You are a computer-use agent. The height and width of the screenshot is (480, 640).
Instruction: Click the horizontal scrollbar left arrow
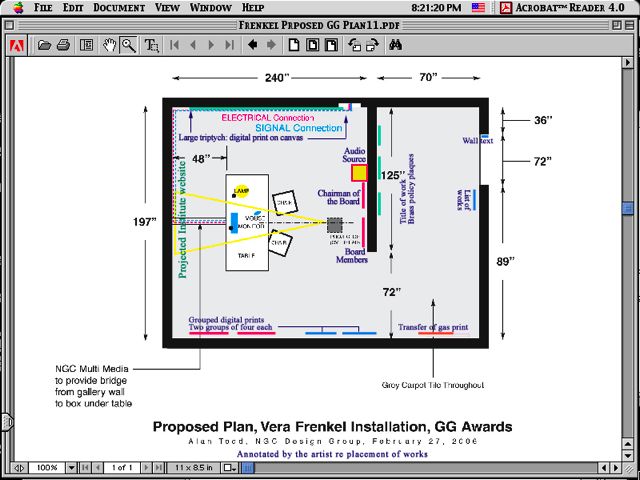(604, 468)
